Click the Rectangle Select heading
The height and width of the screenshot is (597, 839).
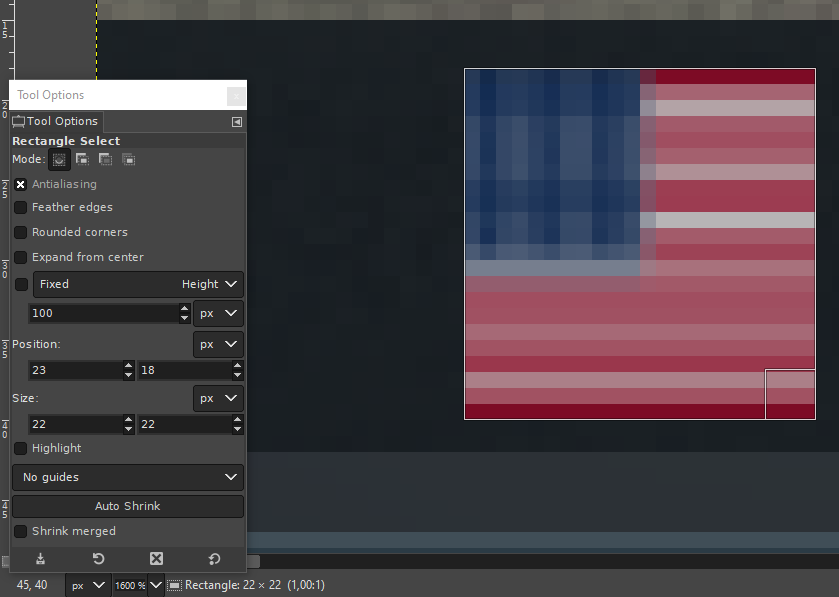[x=66, y=141]
